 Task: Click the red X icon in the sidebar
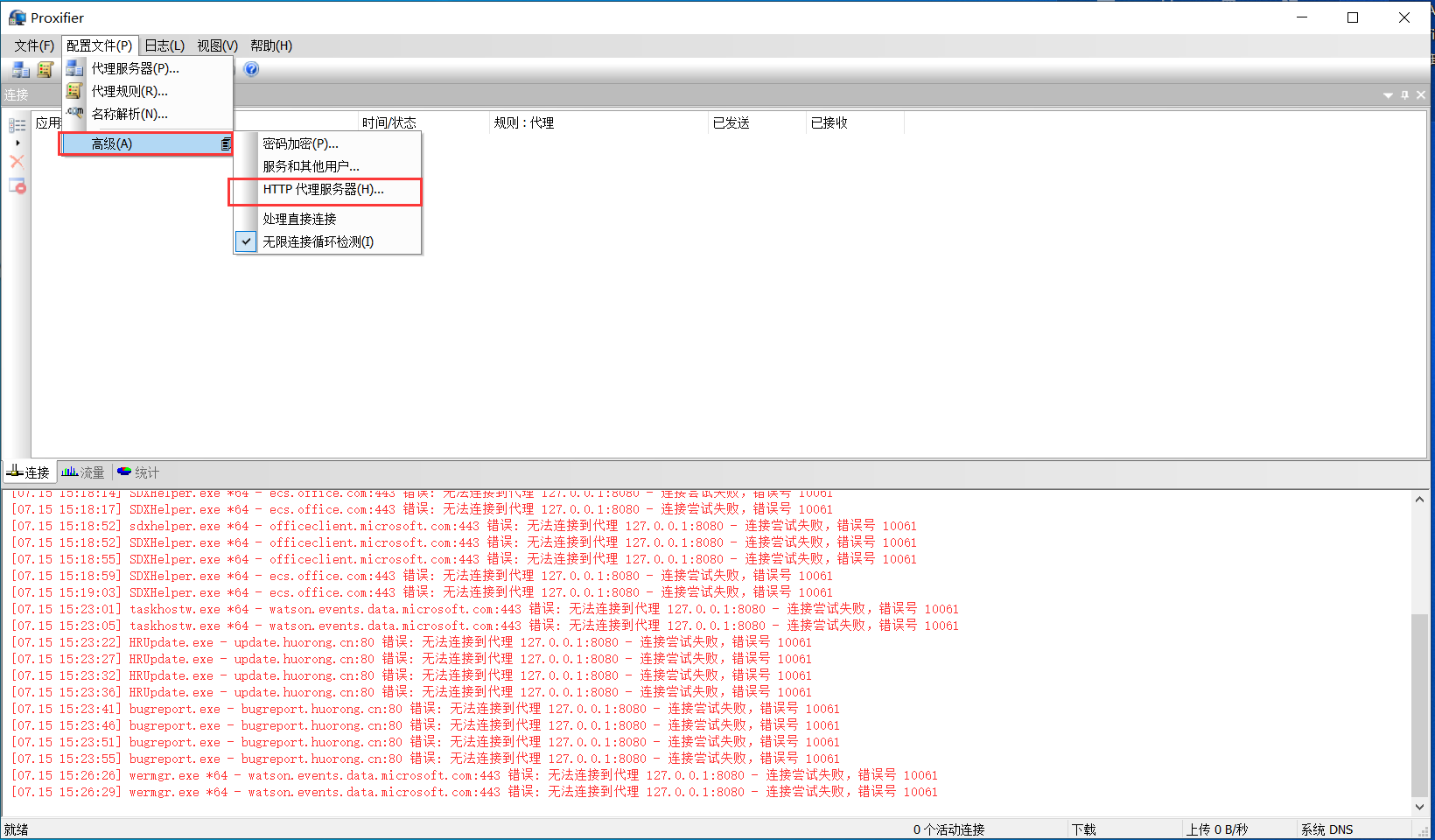tap(17, 162)
